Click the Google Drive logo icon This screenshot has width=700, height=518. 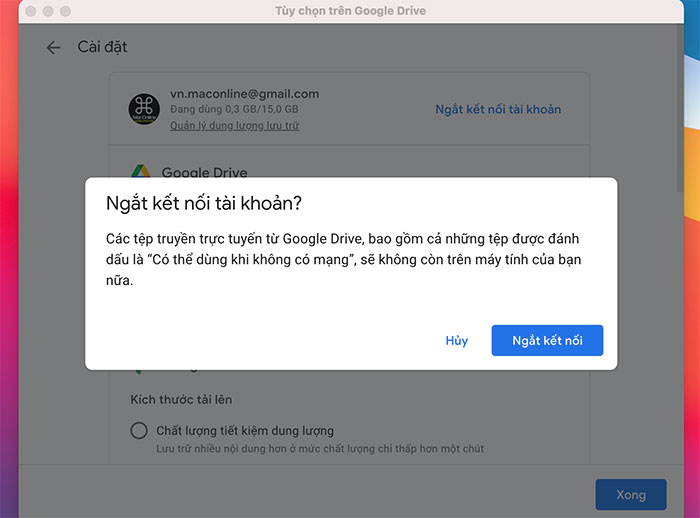coord(141,171)
